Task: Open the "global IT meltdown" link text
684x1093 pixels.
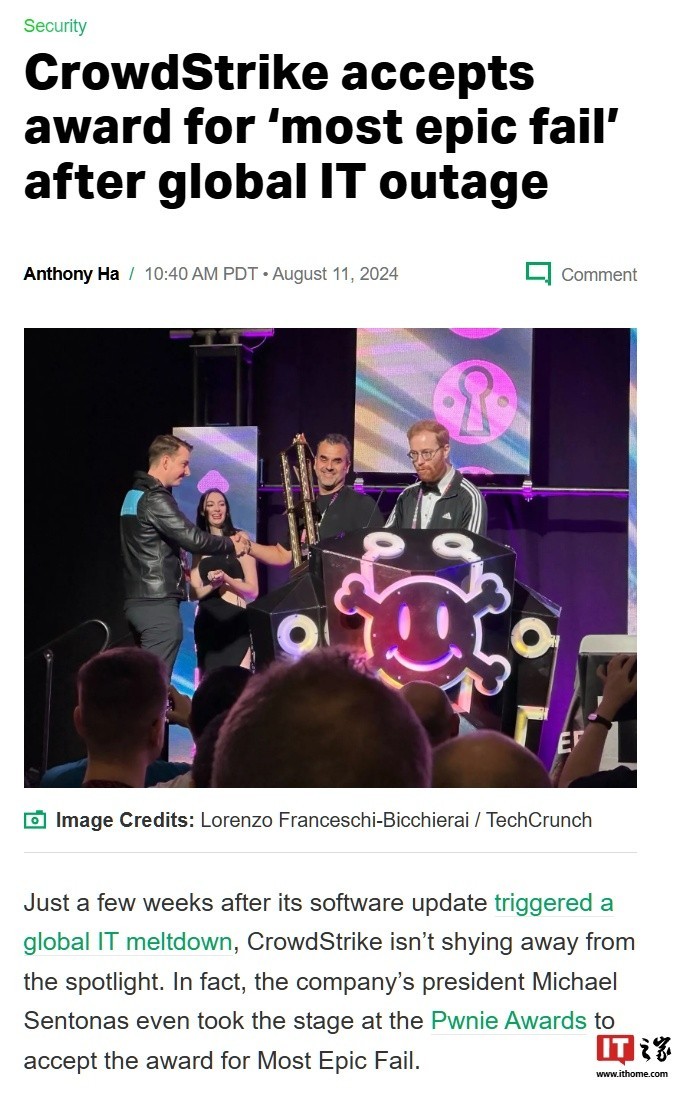Action: click(x=128, y=942)
